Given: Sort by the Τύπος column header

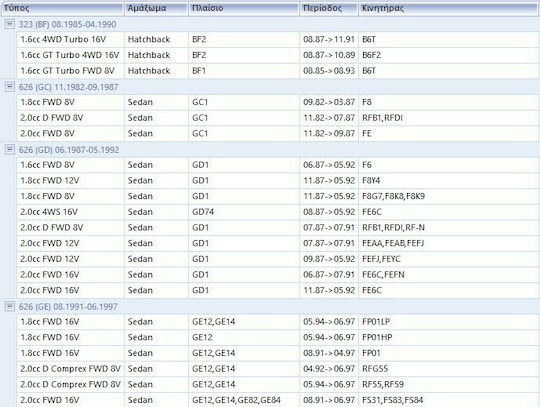Looking at the screenshot, I should click(63, 8).
